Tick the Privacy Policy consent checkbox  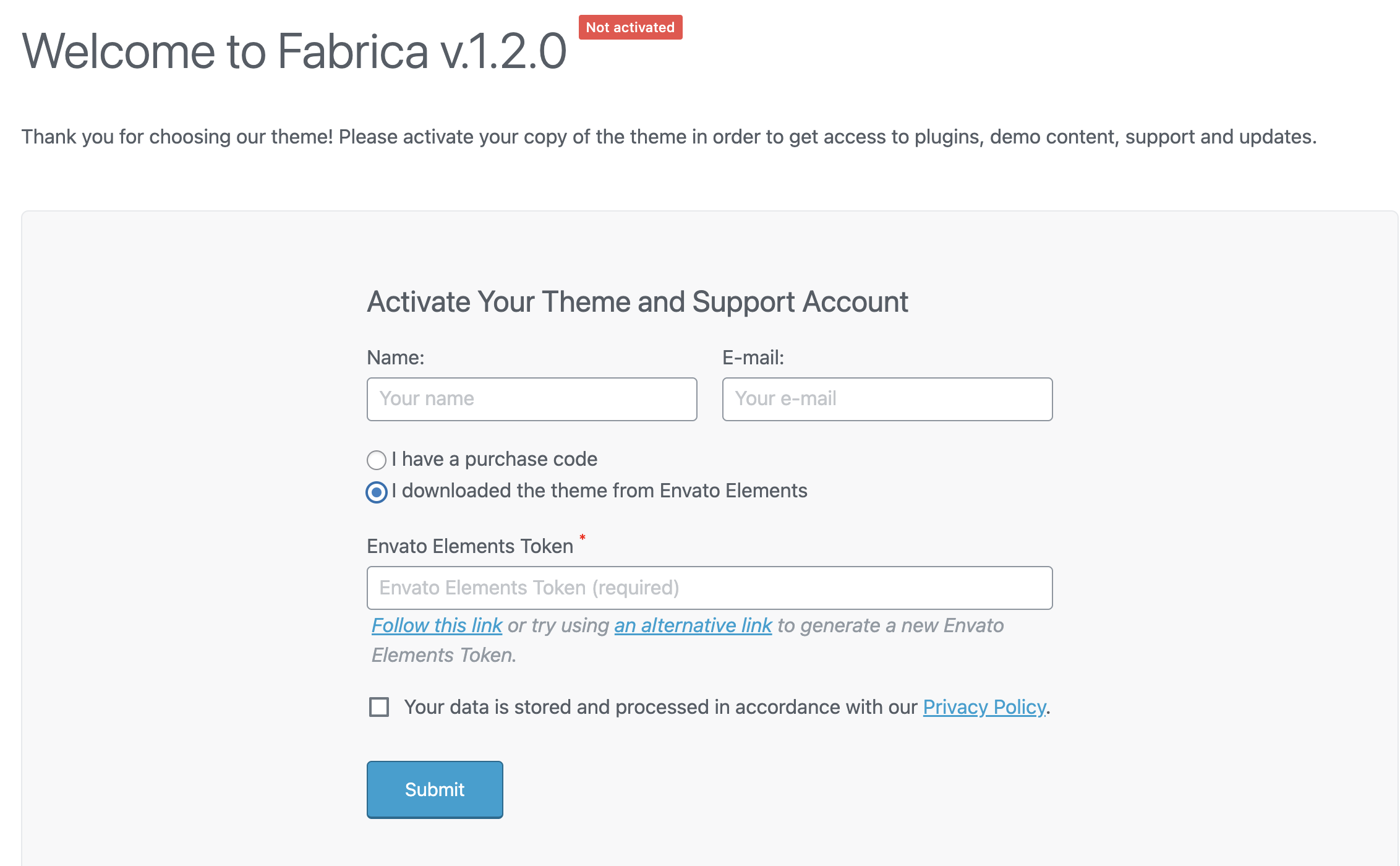point(379,707)
